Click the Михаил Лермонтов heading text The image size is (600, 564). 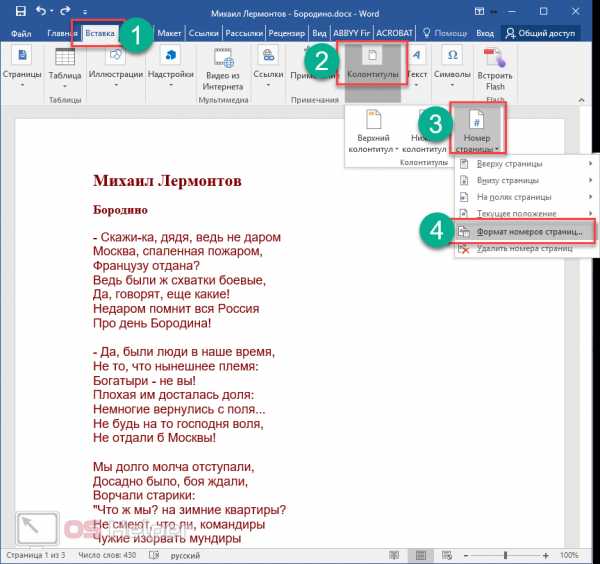coord(167,181)
